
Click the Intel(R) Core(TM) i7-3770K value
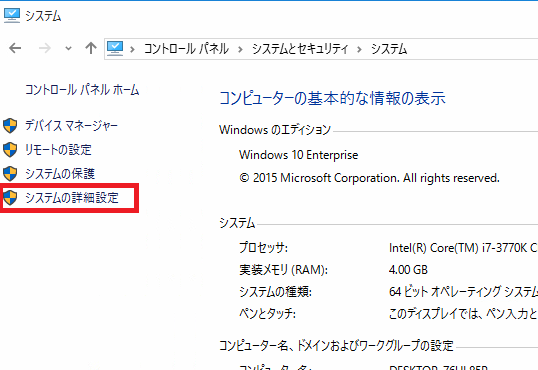coord(463,247)
